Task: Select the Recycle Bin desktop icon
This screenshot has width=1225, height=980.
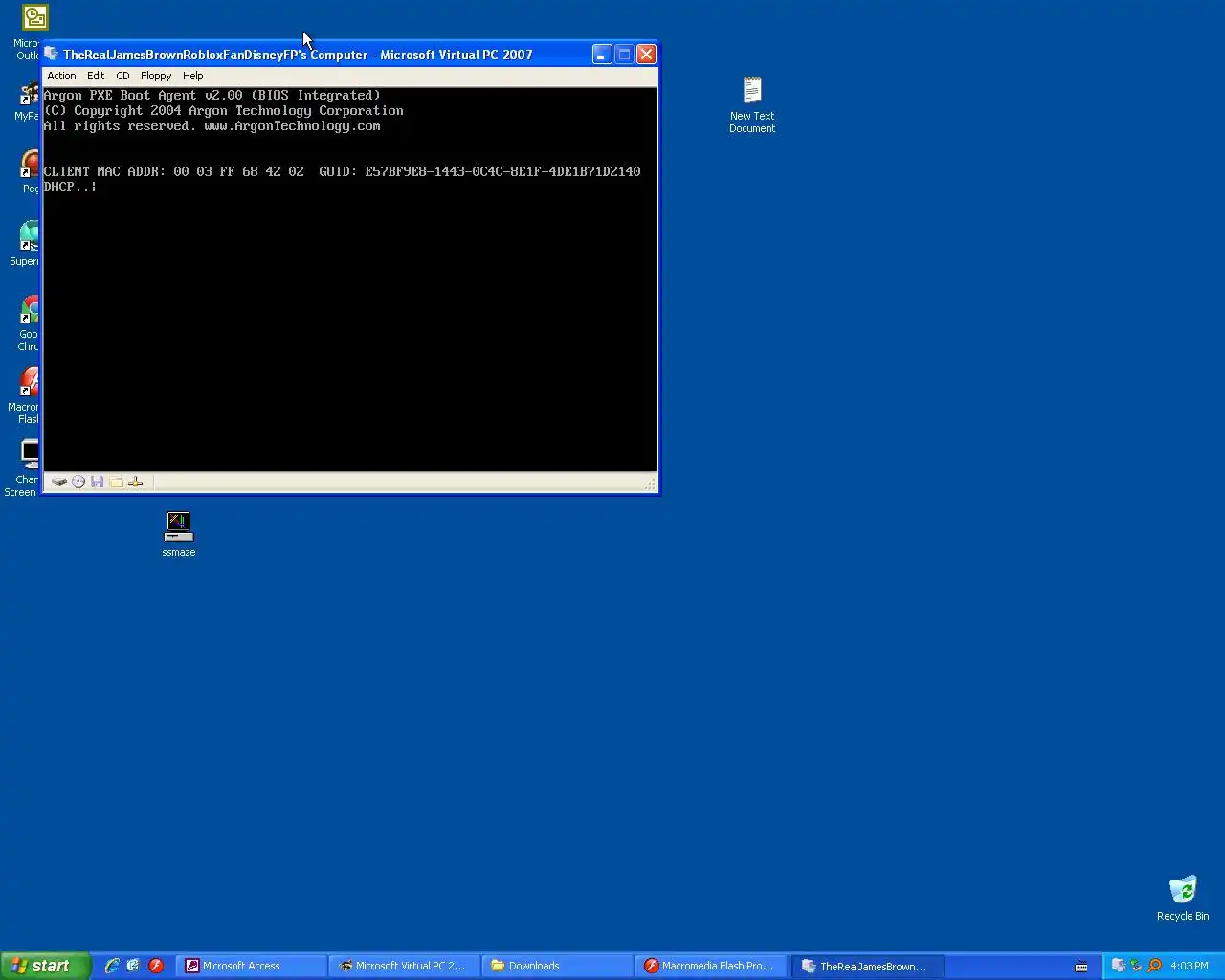Action: (1183, 898)
